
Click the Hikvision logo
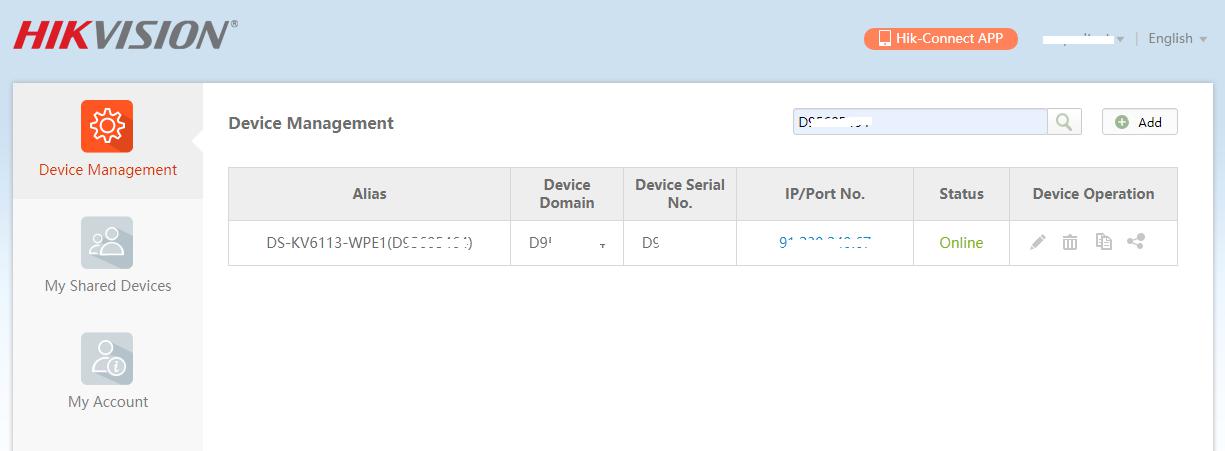click(x=125, y=35)
